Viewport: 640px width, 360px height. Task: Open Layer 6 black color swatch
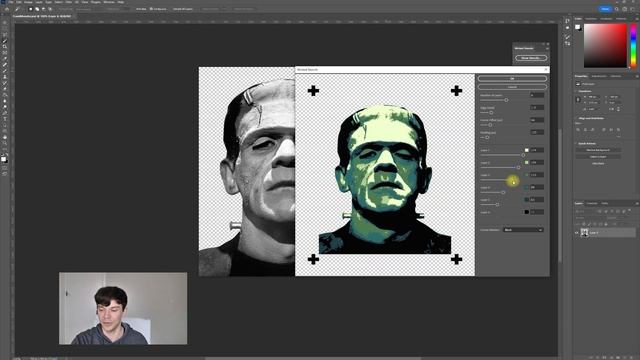click(x=527, y=212)
